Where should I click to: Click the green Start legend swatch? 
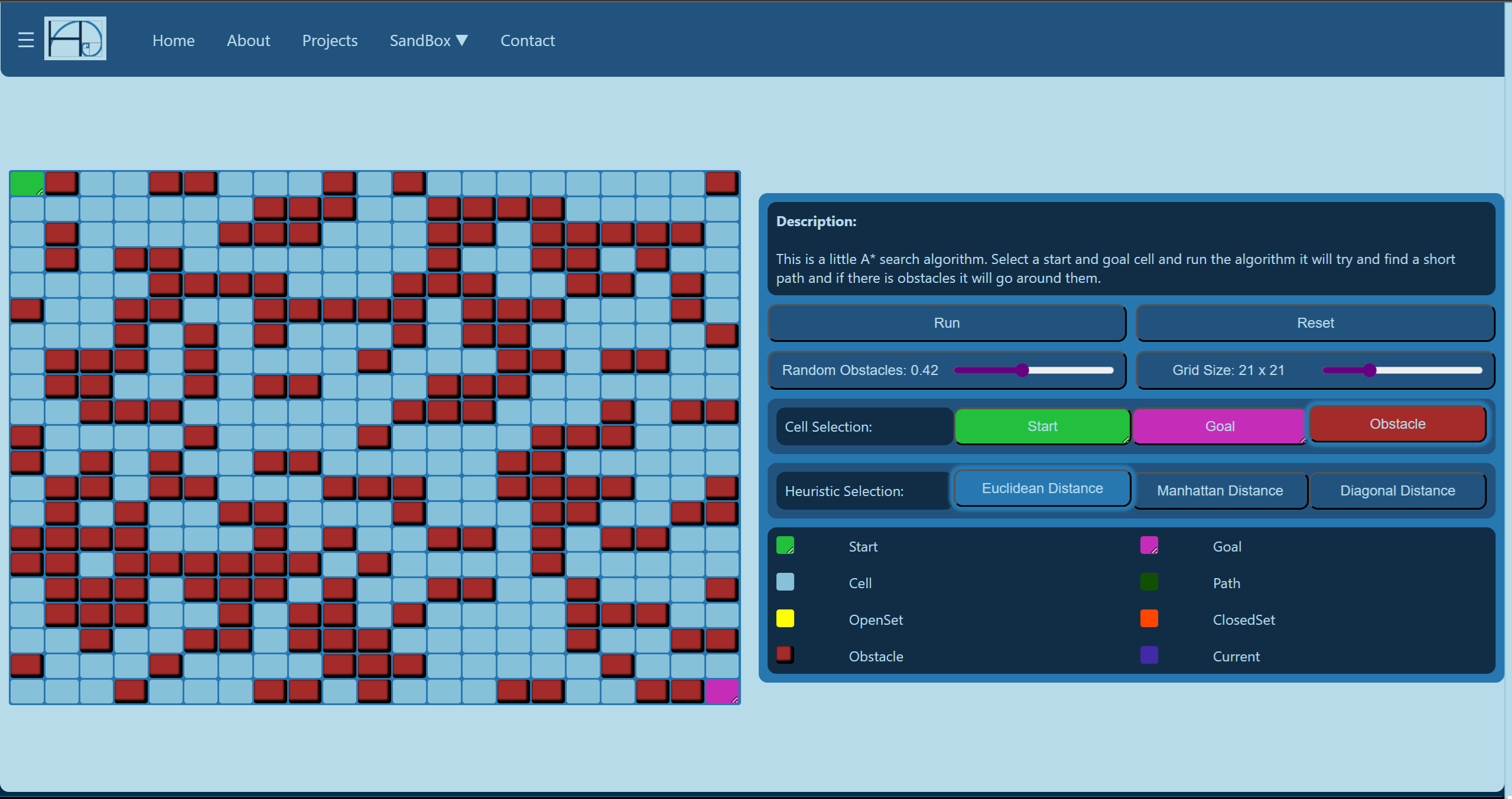point(785,545)
